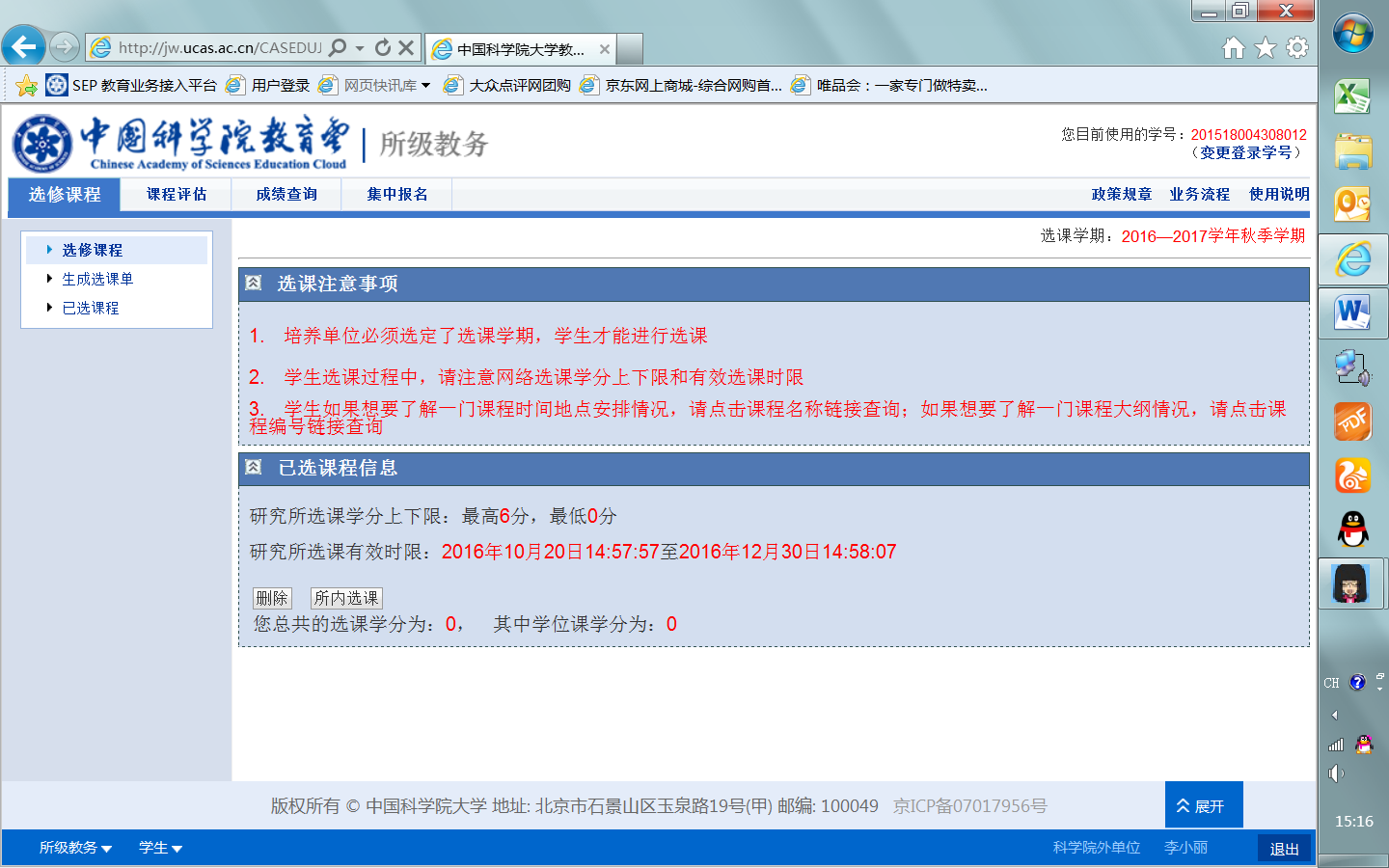Collapse the 已选课程信息 panel icon

coord(254,467)
